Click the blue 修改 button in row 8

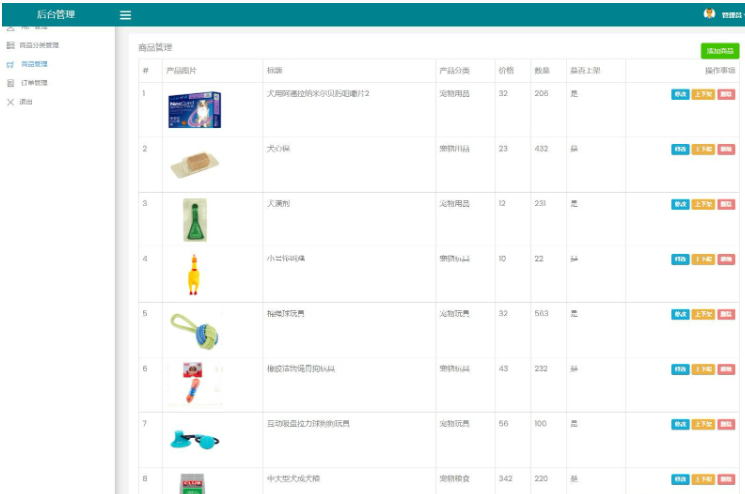[680, 480]
